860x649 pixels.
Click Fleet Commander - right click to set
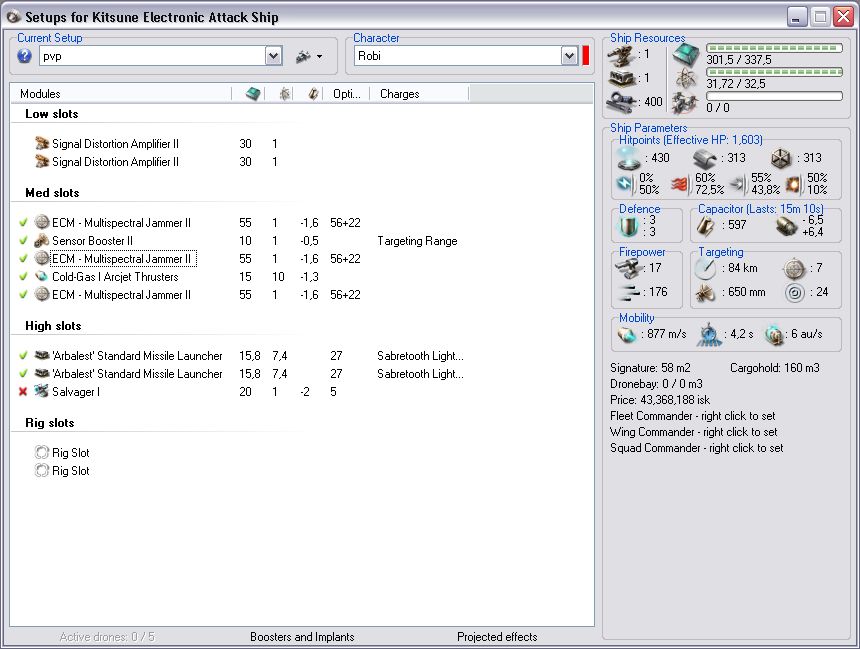coord(692,416)
